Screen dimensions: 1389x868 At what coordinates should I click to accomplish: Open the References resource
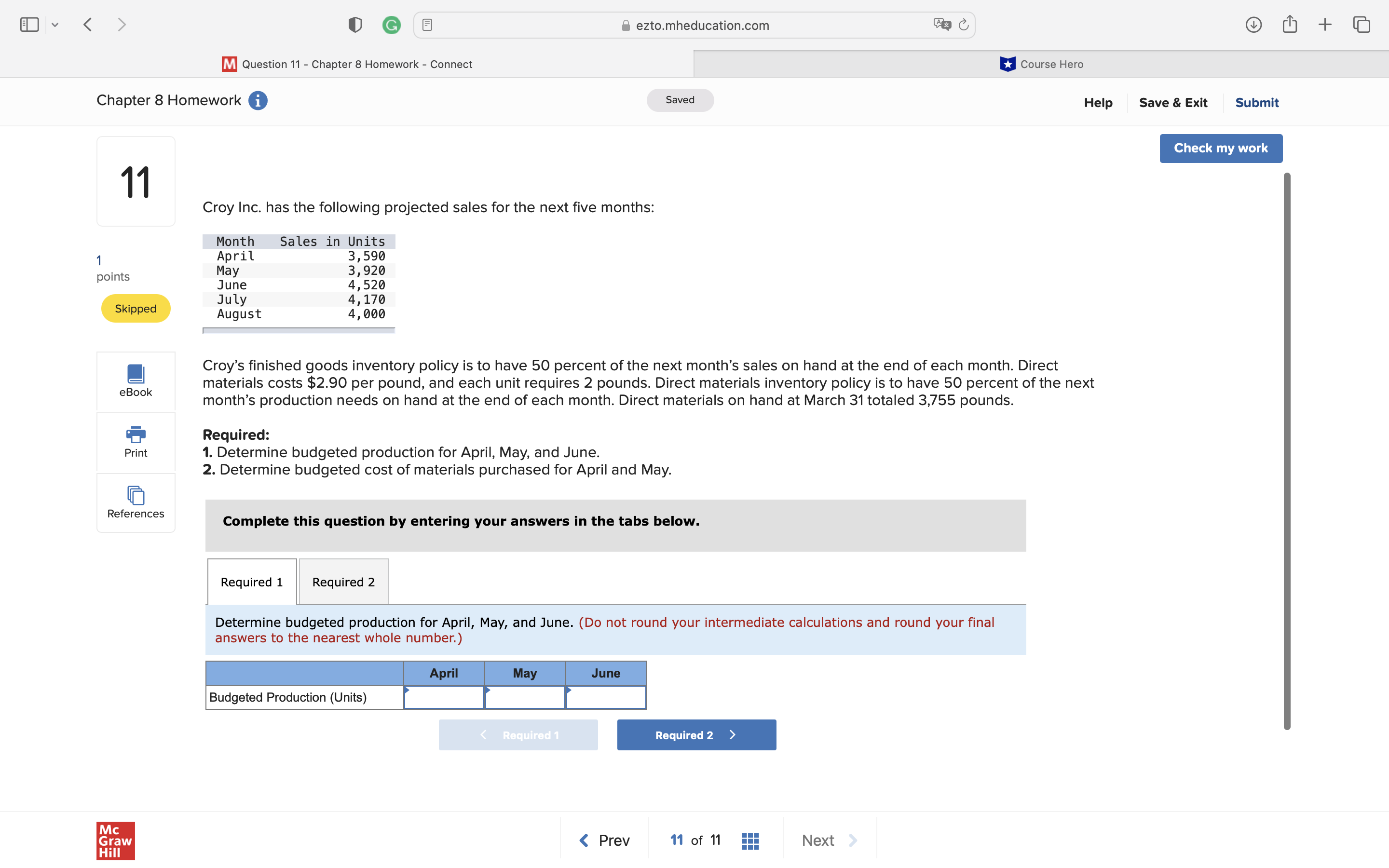pyautogui.click(x=136, y=502)
